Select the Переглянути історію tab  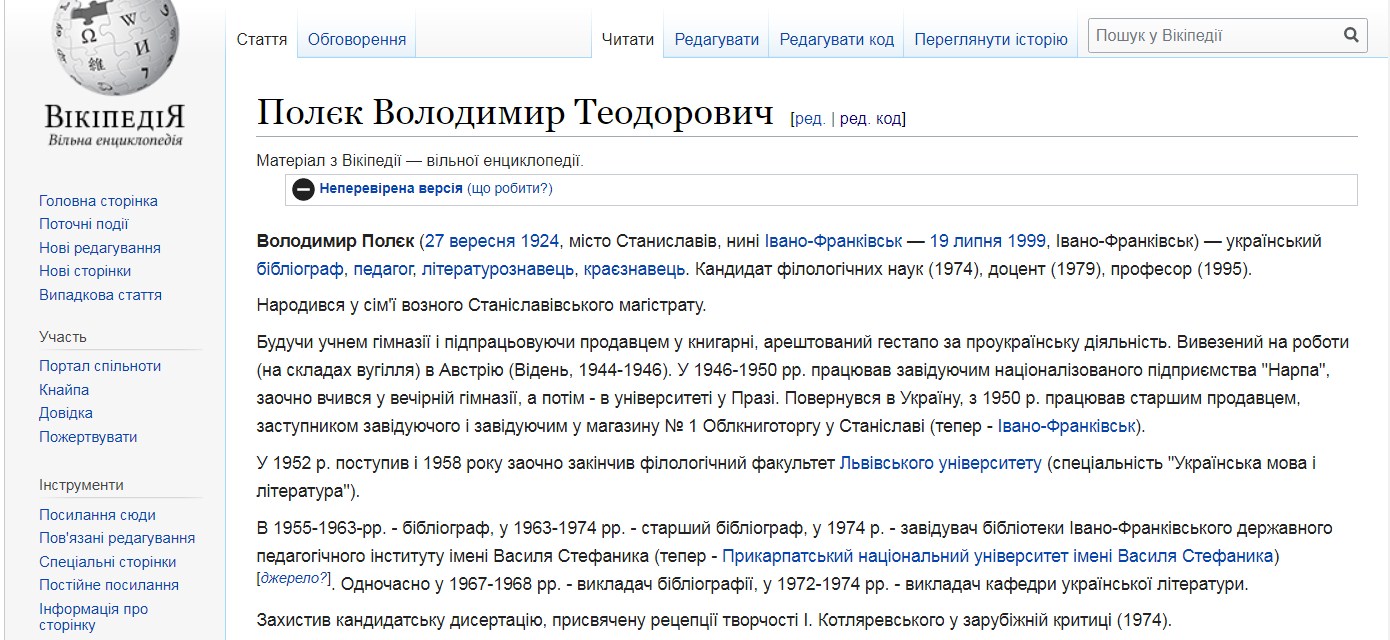pyautogui.click(x=990, y=40)
